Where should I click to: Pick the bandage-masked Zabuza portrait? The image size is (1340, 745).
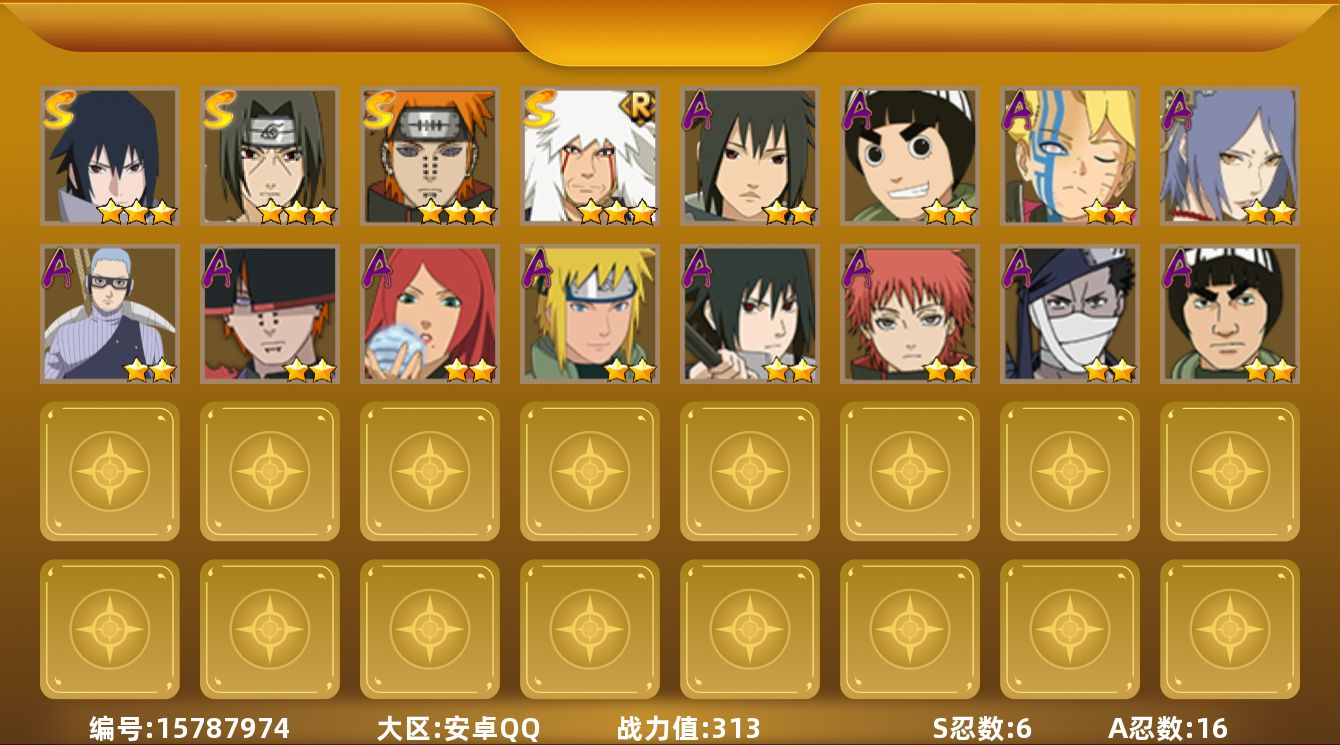[1070, 314]
